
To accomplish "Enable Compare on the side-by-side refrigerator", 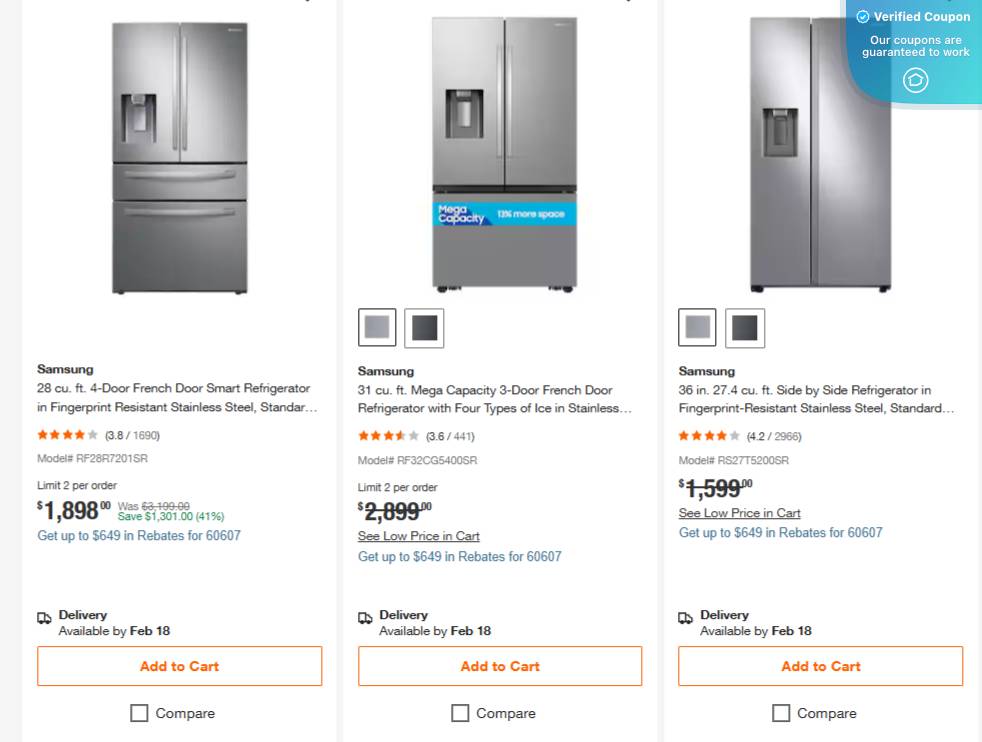I will [781, 713].
